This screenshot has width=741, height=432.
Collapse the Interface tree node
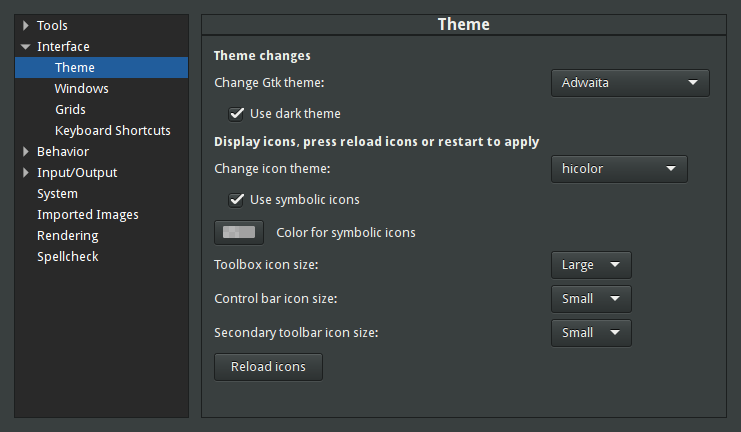[26, 46]
